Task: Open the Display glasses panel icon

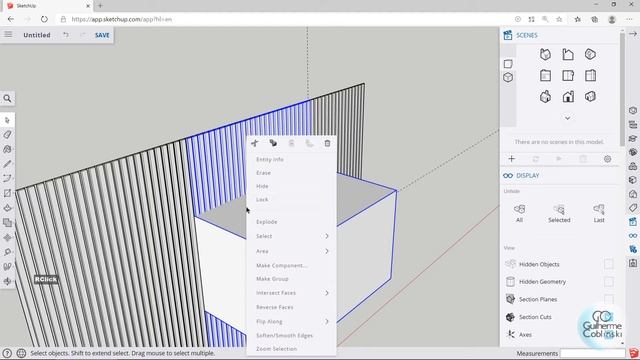Action: click(633, 236)
